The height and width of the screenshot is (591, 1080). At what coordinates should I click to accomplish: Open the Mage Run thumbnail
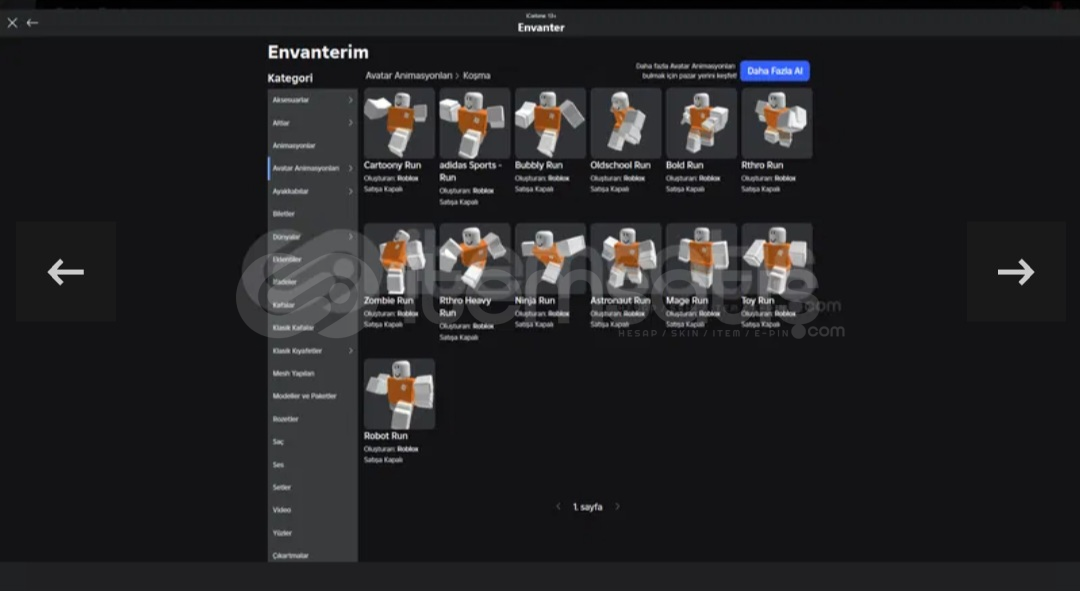701,258
